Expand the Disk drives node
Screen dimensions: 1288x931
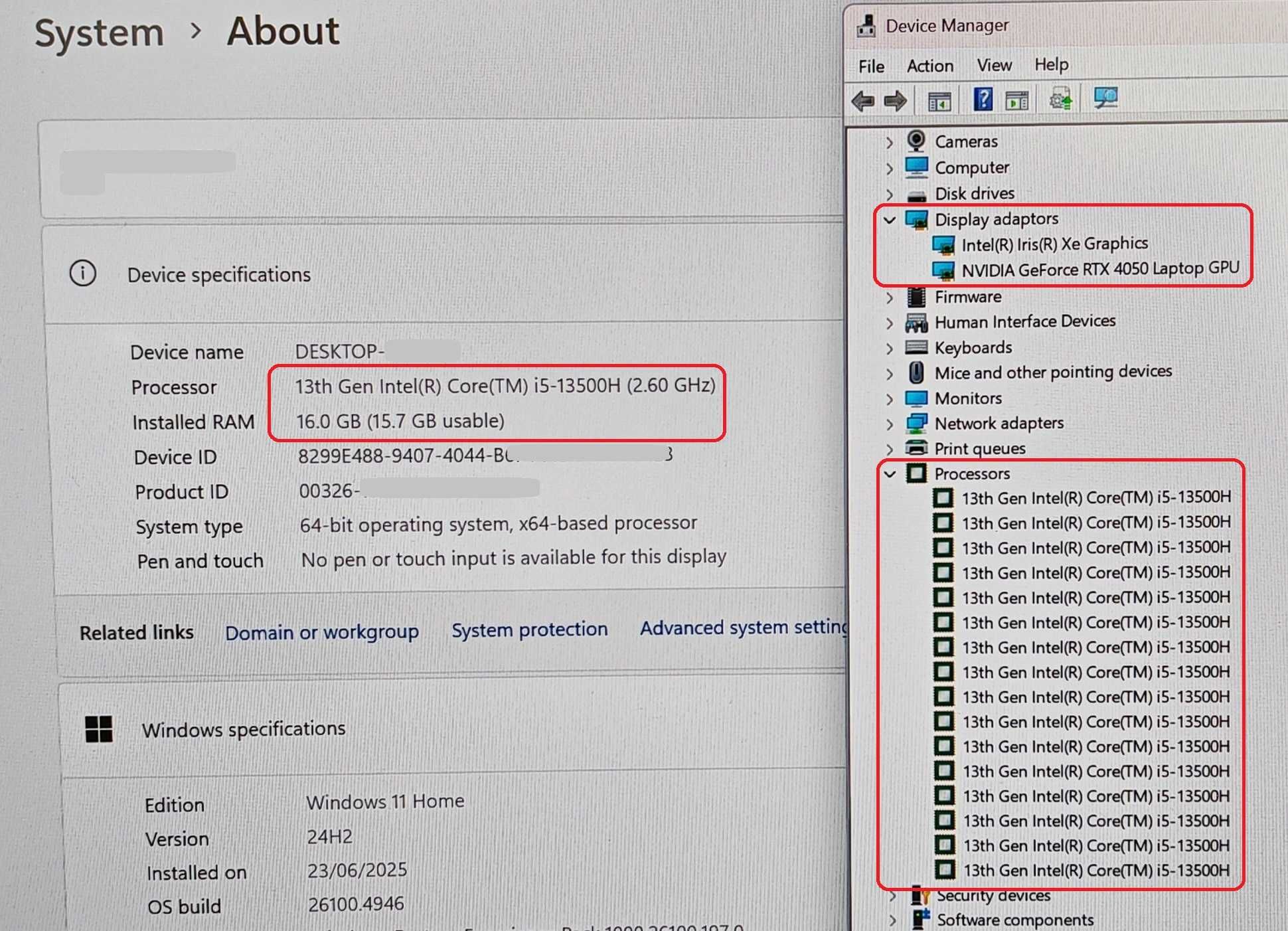coord(890,195)
